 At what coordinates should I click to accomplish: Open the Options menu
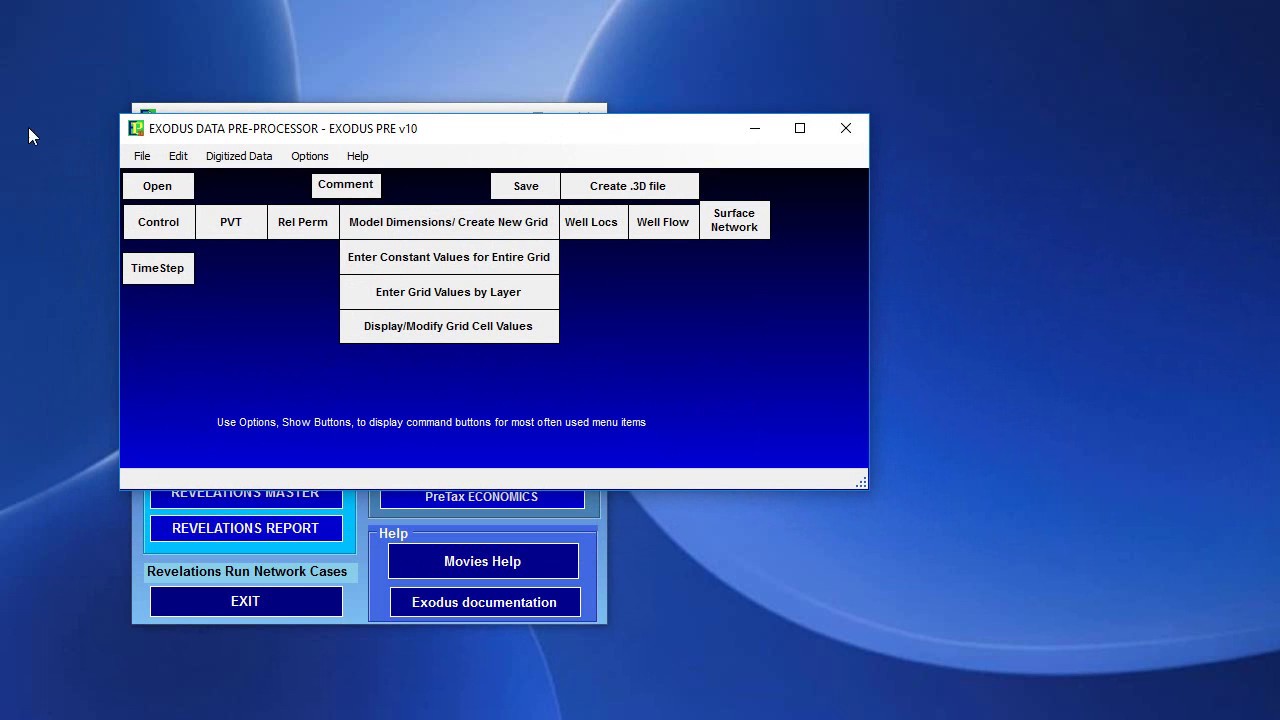310,156
